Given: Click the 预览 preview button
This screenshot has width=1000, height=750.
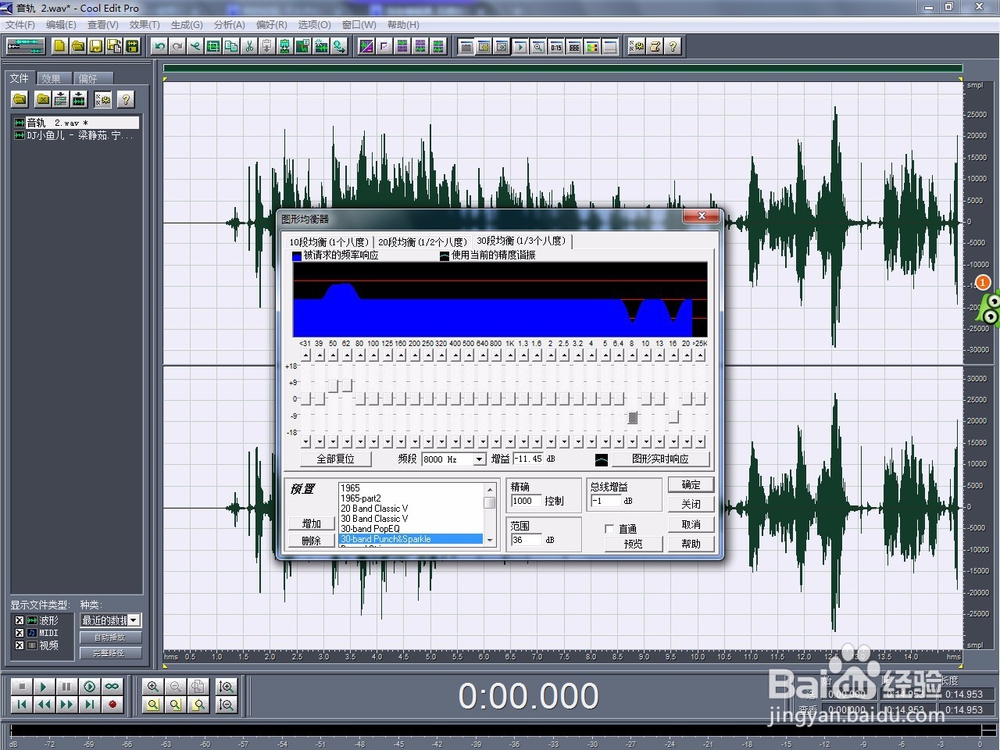Looking at the screenshot, I should tap(633, 544).
